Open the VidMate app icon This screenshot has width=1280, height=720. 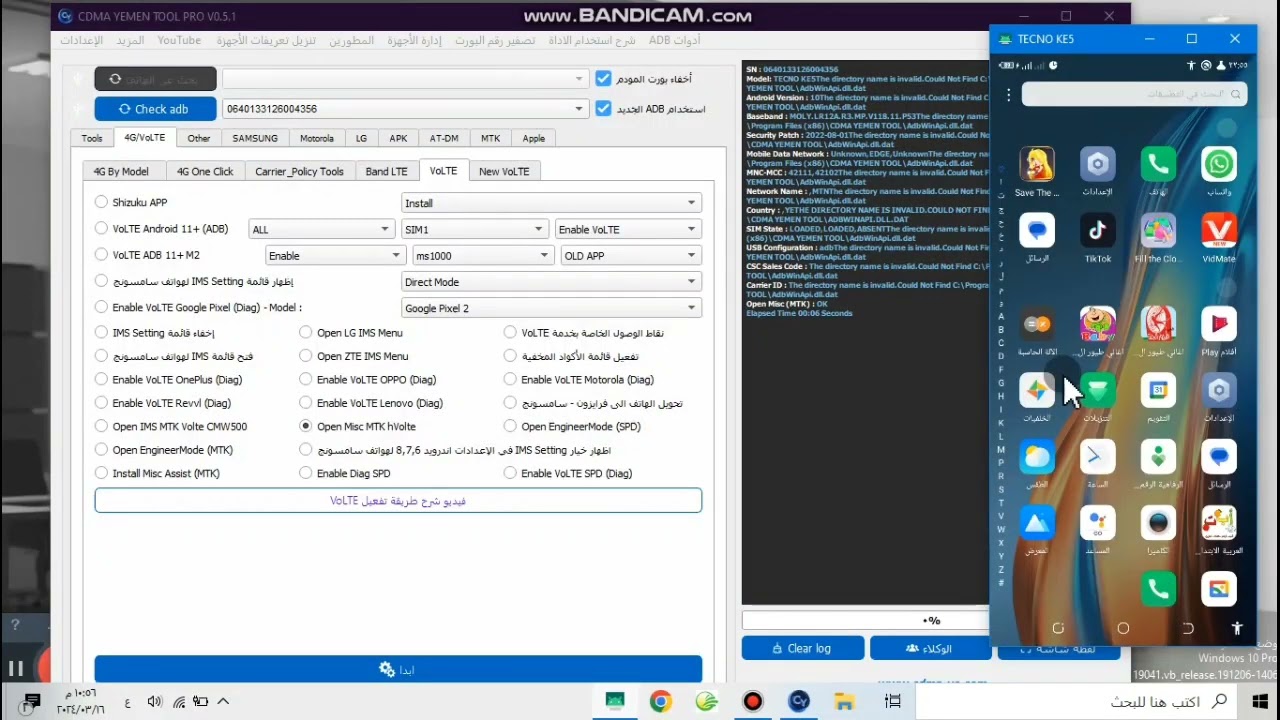1219,231
